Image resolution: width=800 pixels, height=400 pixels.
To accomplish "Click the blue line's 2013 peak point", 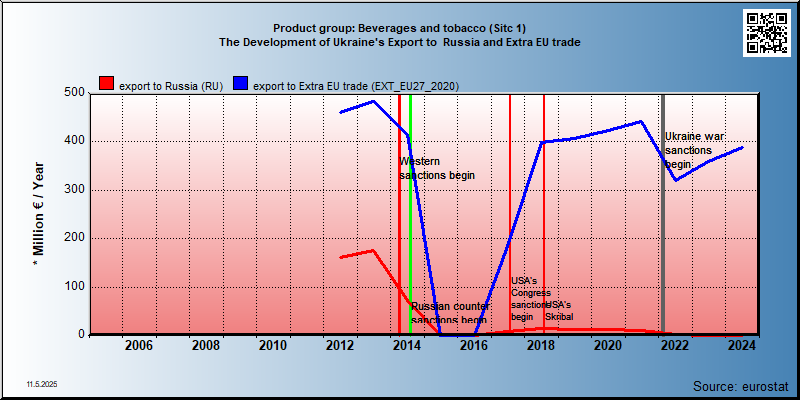I will [373, 101].
